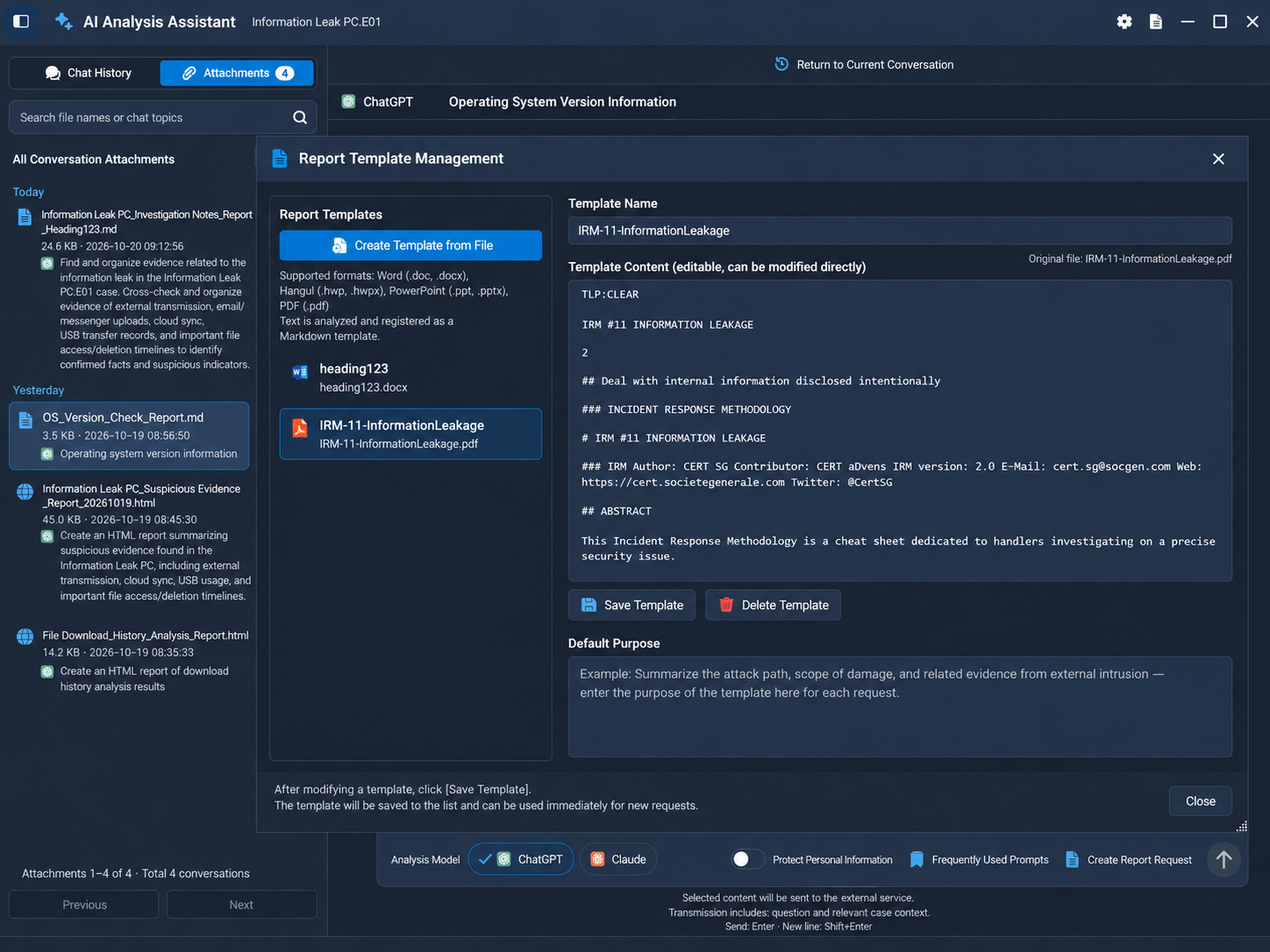The image size is (1270, 952).
Task: Open Information Leak PC_Investigation Notes_Report attachment
Action: [132, 289]
